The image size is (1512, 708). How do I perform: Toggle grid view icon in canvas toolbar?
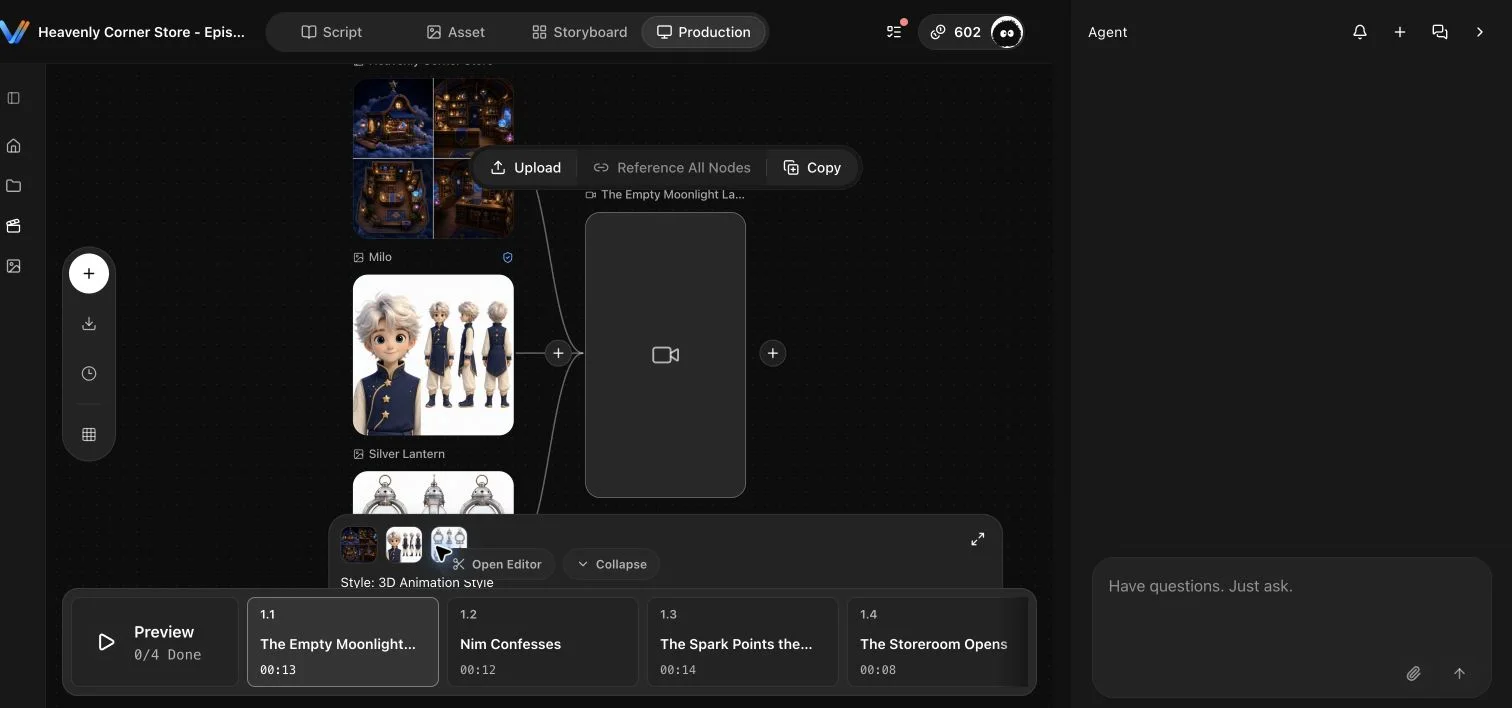[89, 434]
